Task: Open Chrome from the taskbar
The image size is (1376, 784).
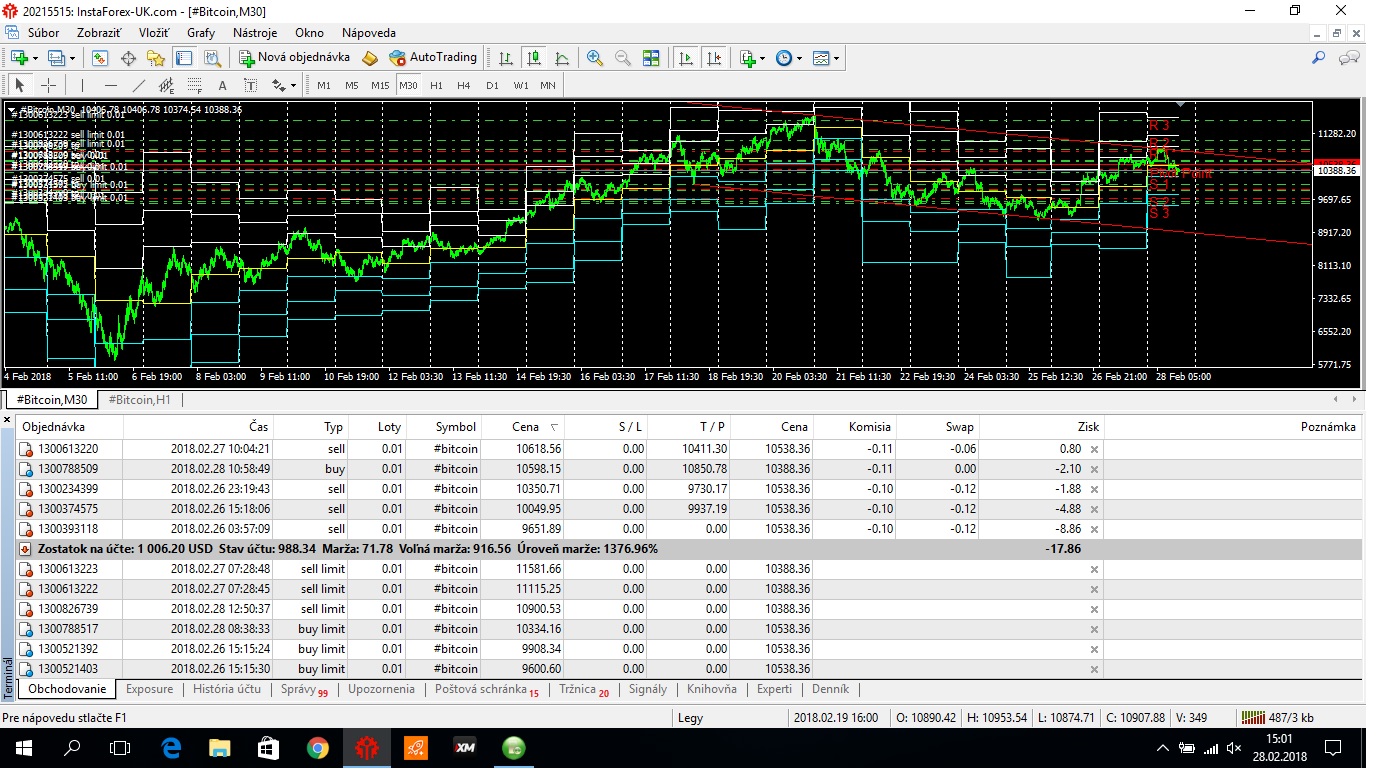Action: pyautogui.click(x=317, y=747)
